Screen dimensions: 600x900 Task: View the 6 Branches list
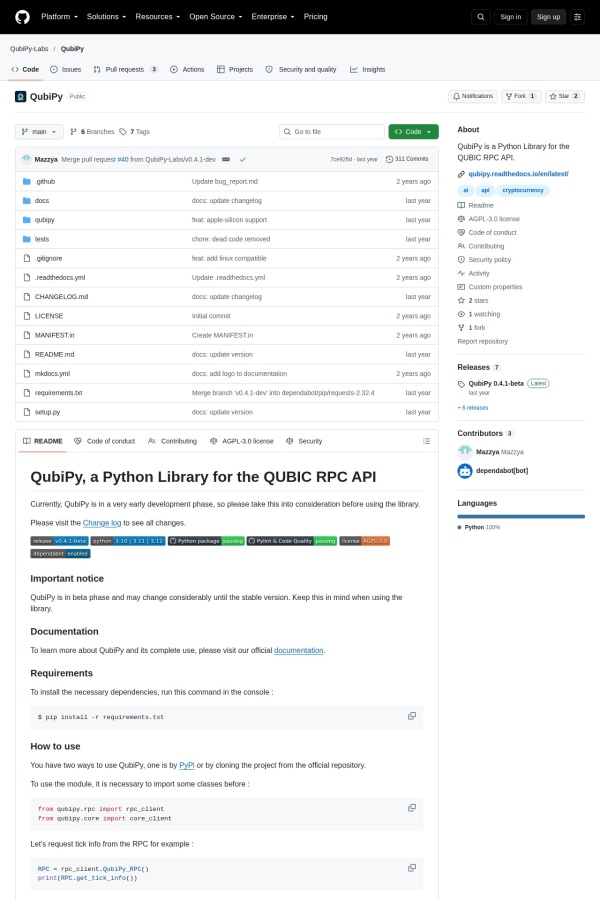[x=92, y=131]
